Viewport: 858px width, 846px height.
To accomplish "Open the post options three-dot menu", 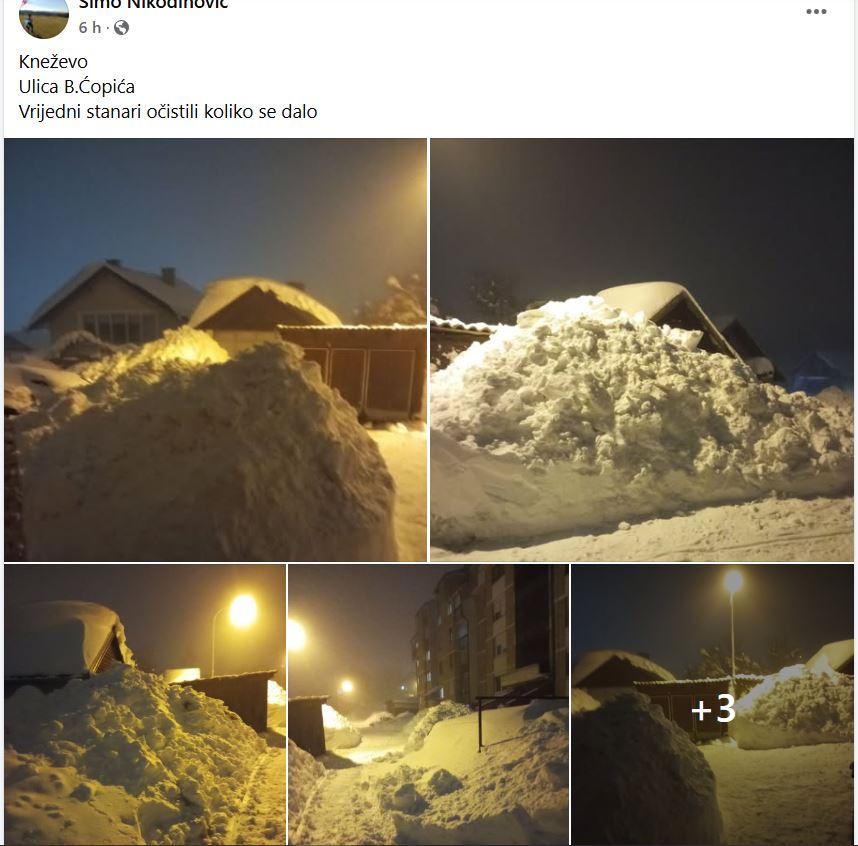I will pos(816,11).
